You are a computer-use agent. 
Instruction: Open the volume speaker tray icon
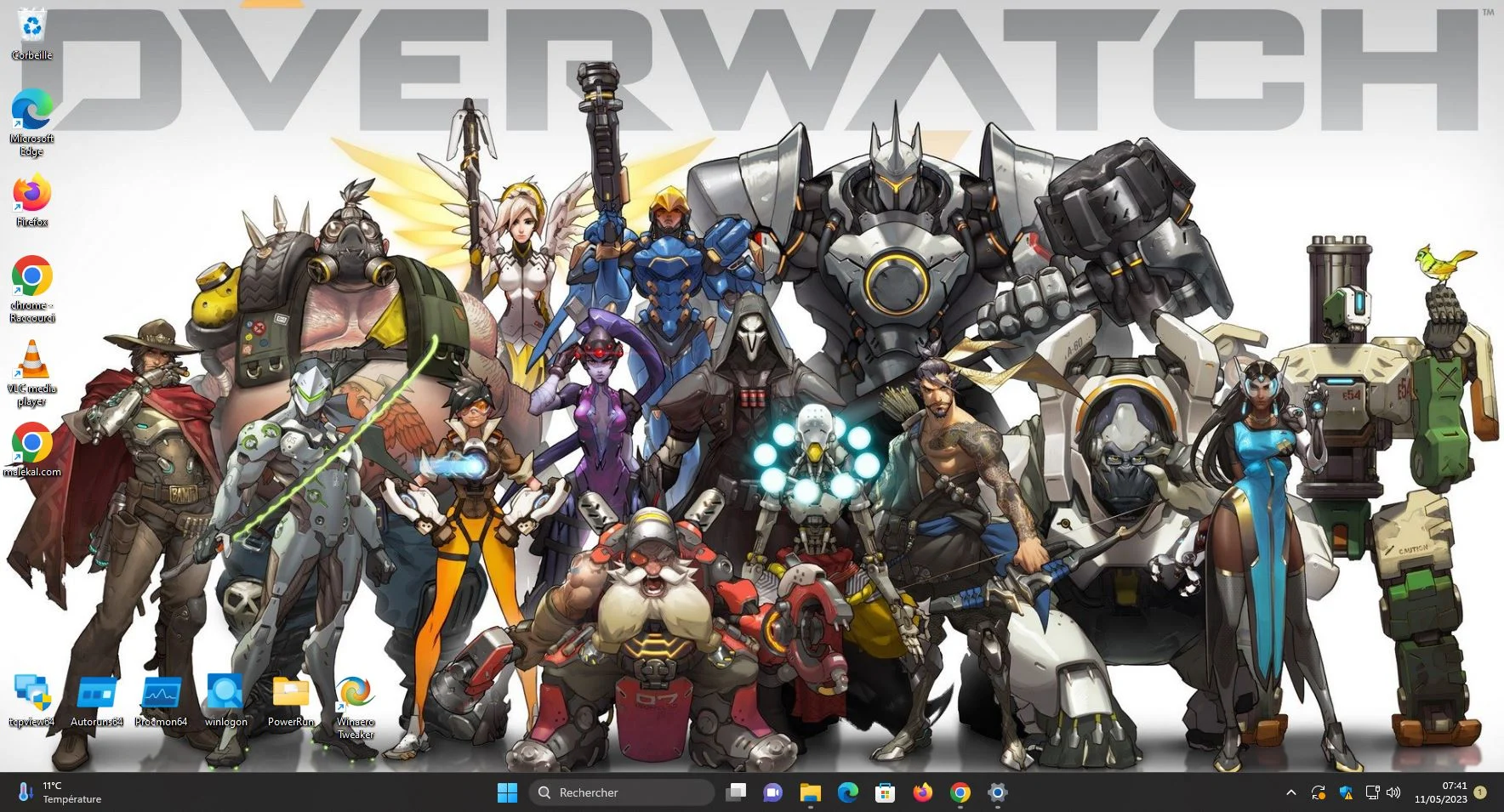click(1393, 792)
